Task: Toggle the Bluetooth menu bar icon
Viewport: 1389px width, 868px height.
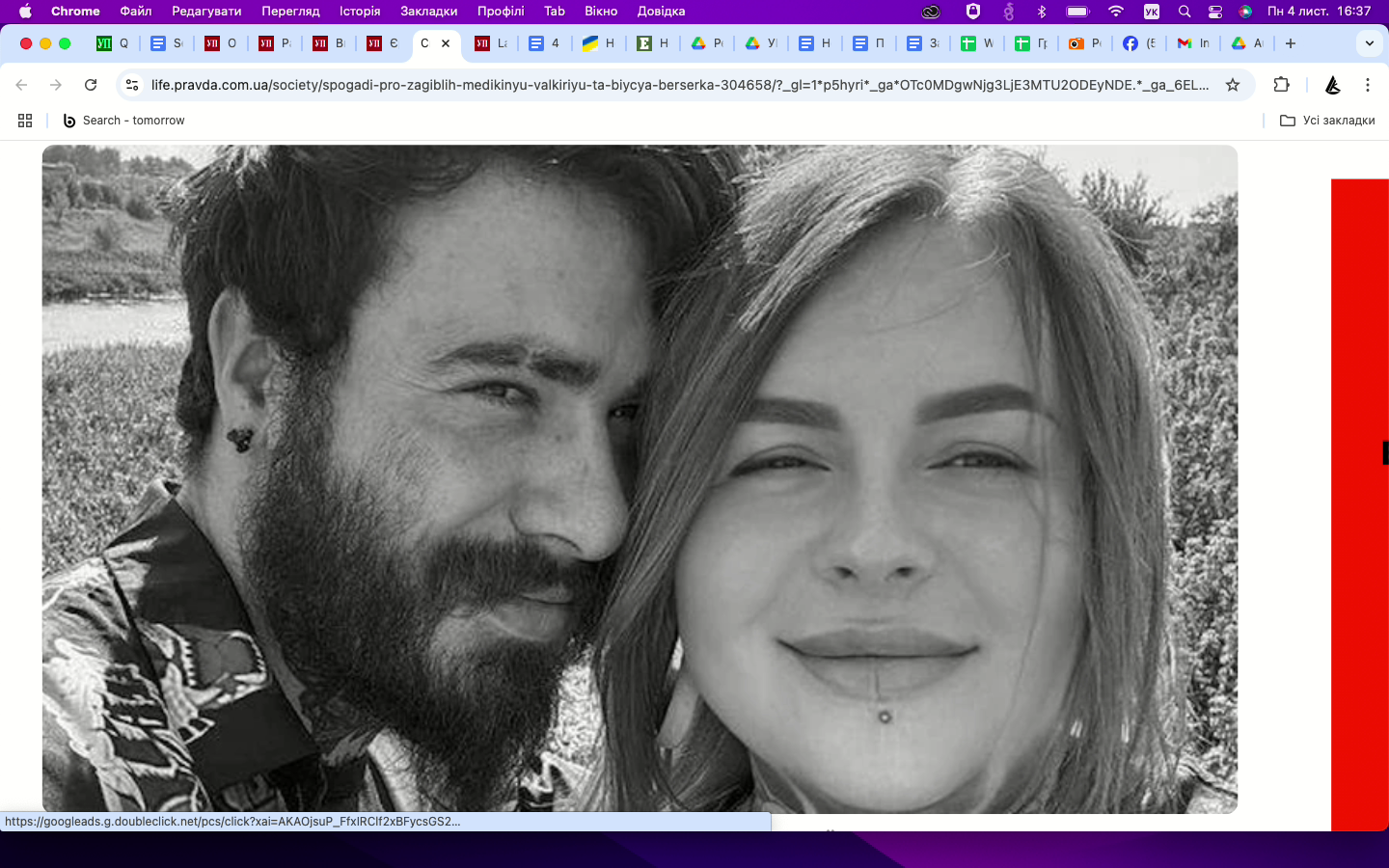Action: click(1042, 12)
